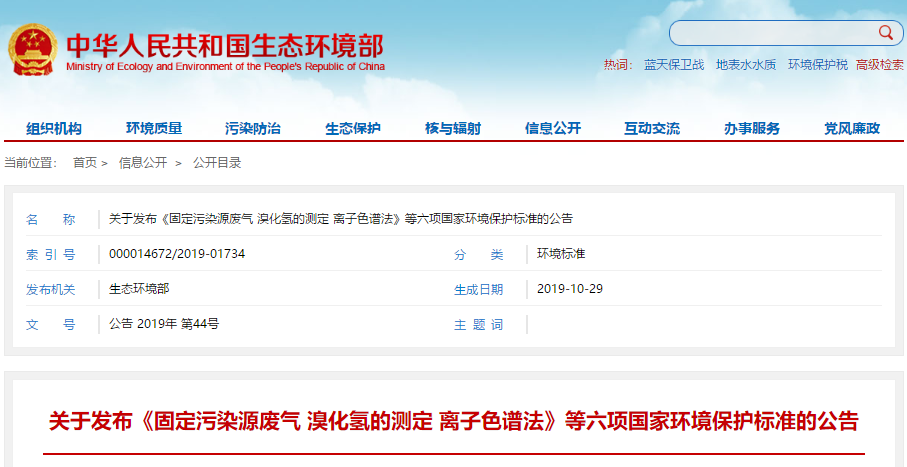Viewport: 907px width, 467px height.
Task: Click the date 2019-10-29
Action: 570,288
